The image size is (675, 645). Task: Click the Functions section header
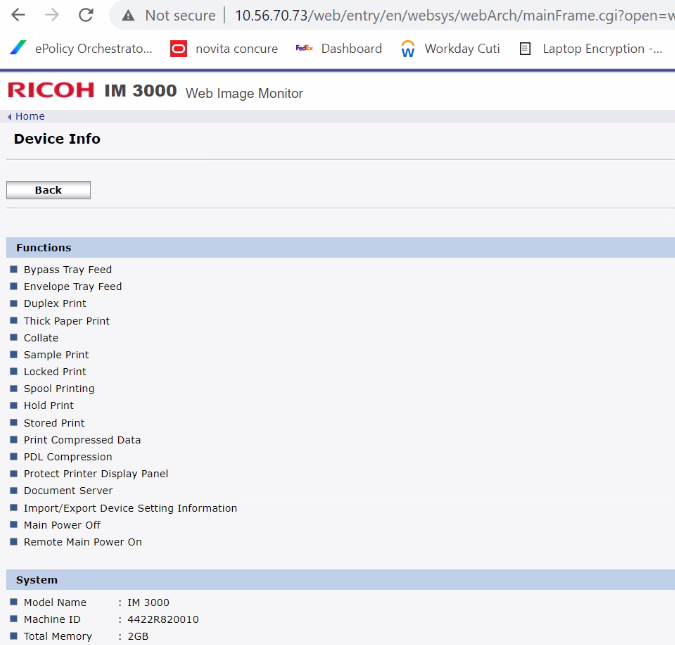[43, 248]
